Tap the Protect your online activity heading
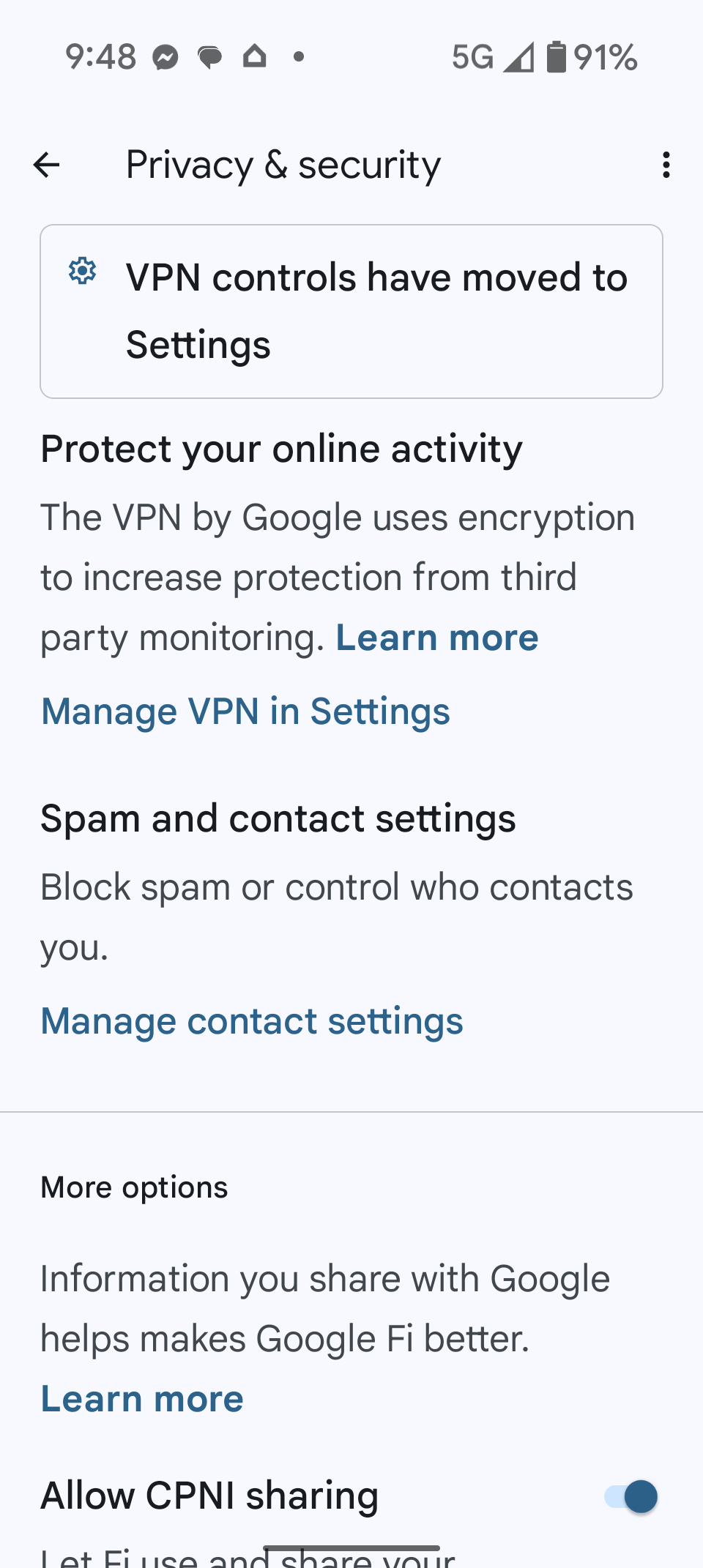 point(282,449)
